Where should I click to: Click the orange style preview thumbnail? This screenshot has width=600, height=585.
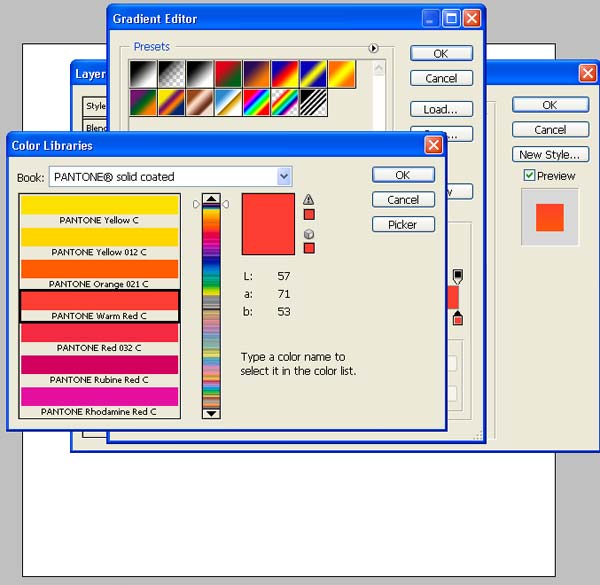click(550, 217)
